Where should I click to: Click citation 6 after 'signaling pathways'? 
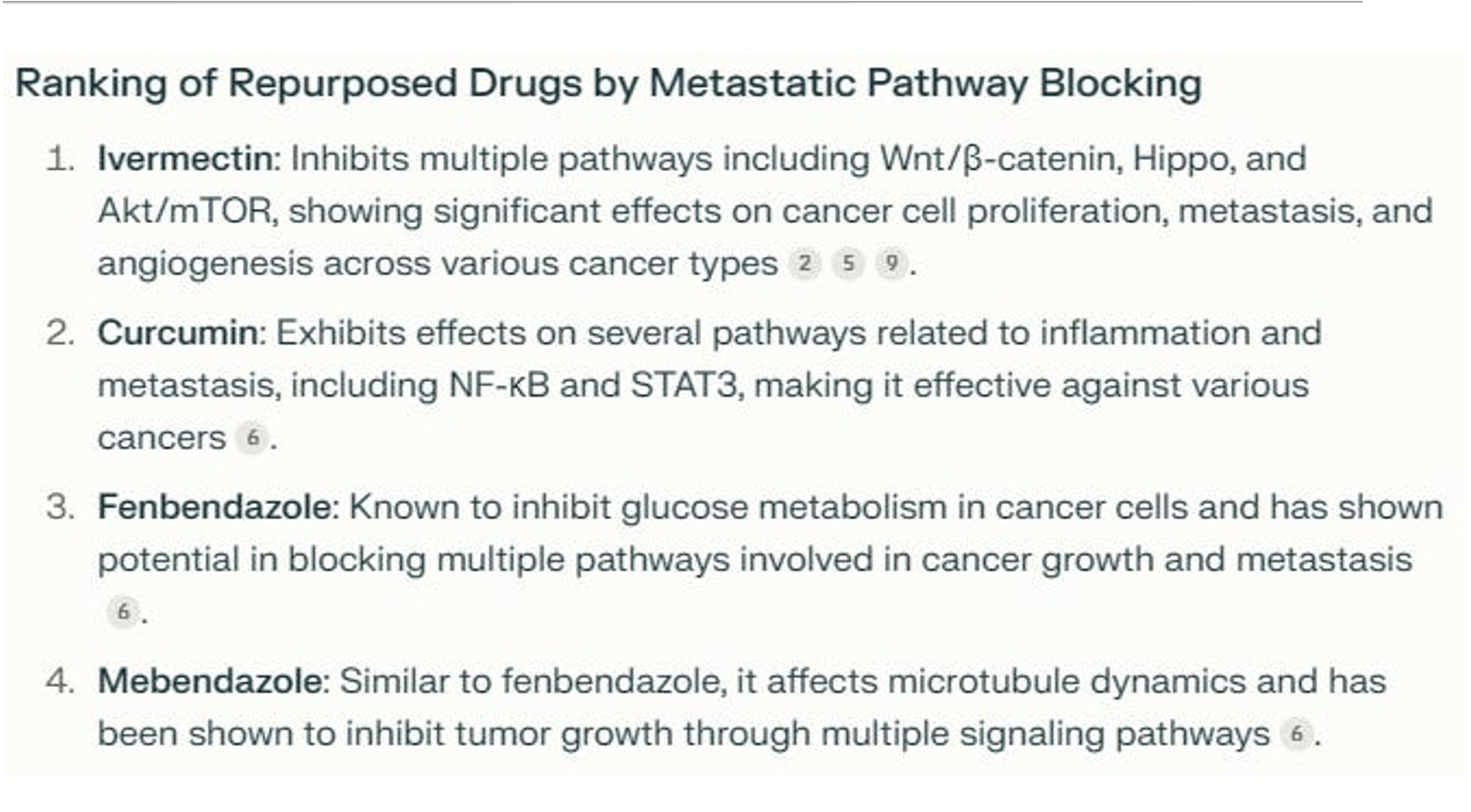click(1296, 735)
